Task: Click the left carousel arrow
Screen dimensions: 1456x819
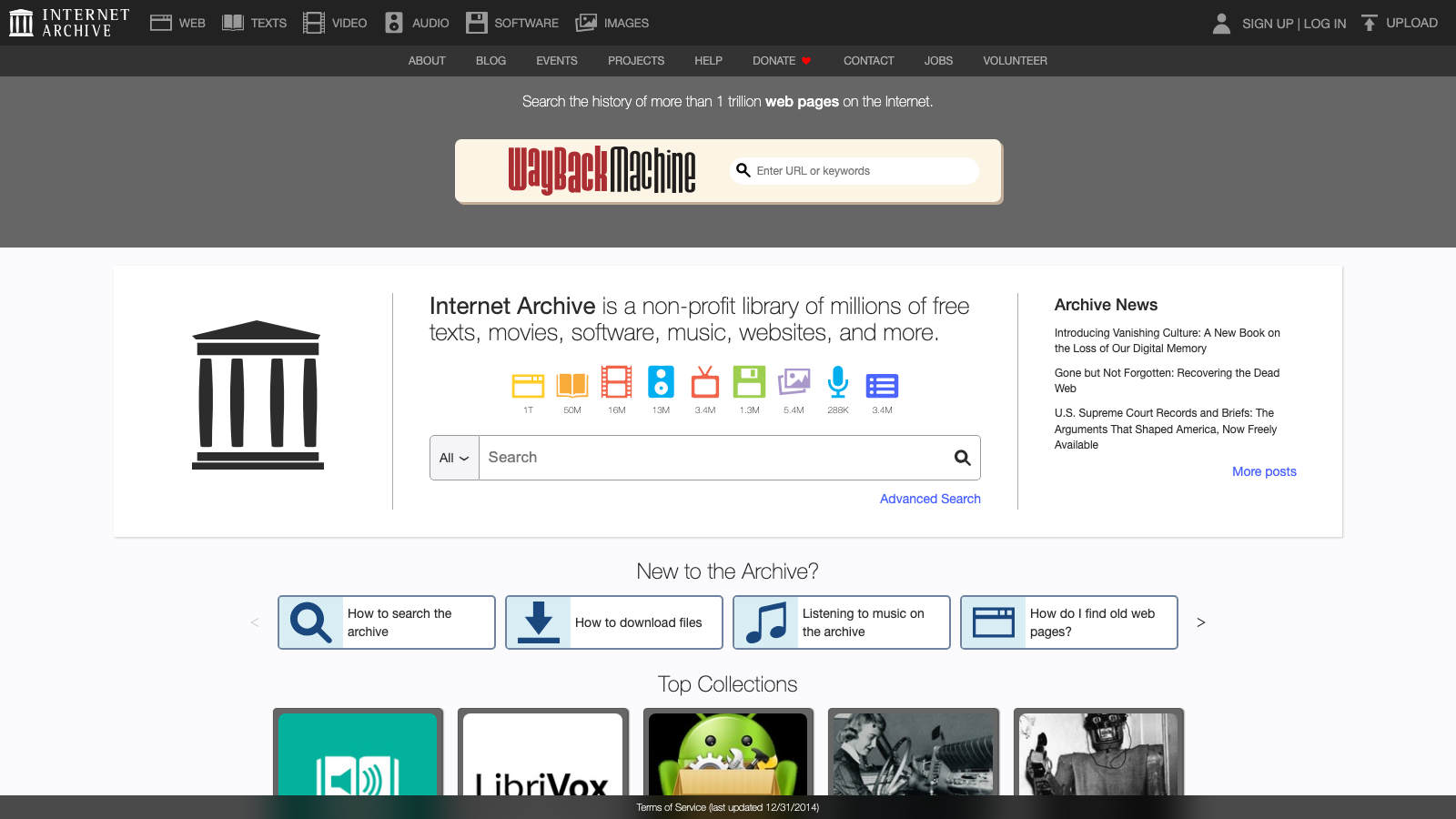Action: tap(255, 622)
